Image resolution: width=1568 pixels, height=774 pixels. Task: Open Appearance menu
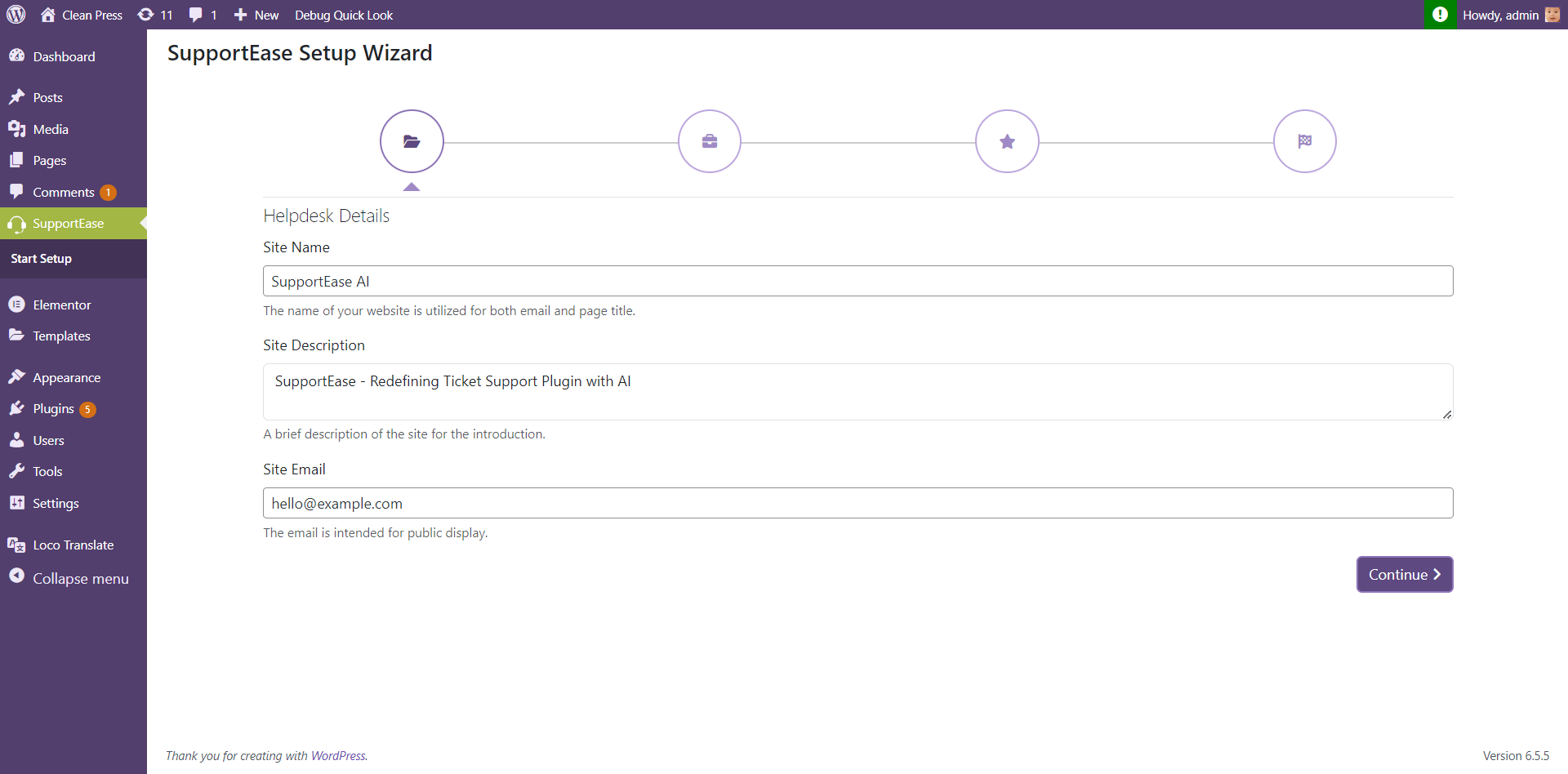click(73, 377)
